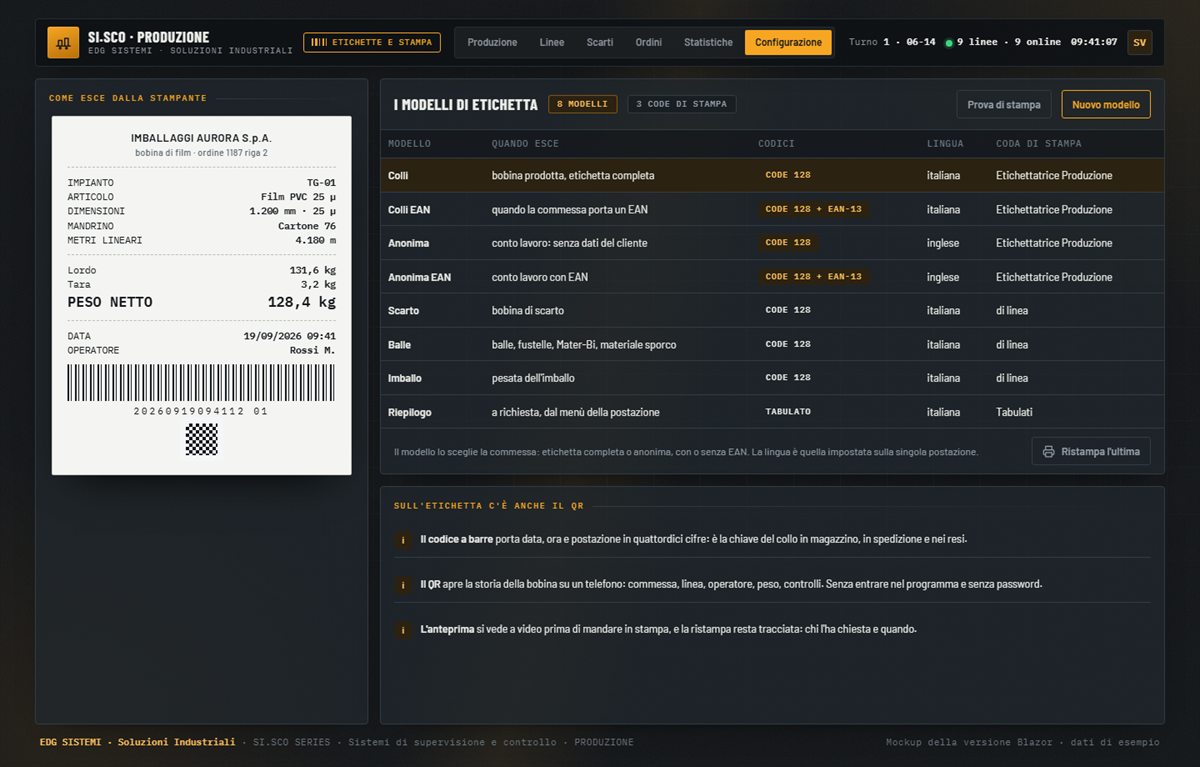
Task: Select the Colli EAN model row
Action: [x=772, y=209]
